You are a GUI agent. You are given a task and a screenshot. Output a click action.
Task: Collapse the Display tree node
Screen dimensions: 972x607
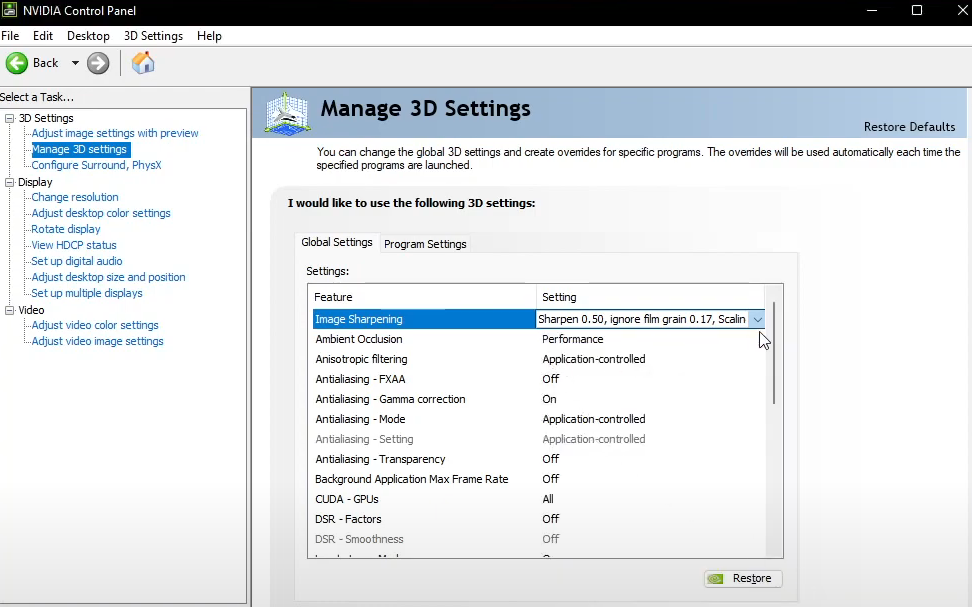[x=9, y=182]
